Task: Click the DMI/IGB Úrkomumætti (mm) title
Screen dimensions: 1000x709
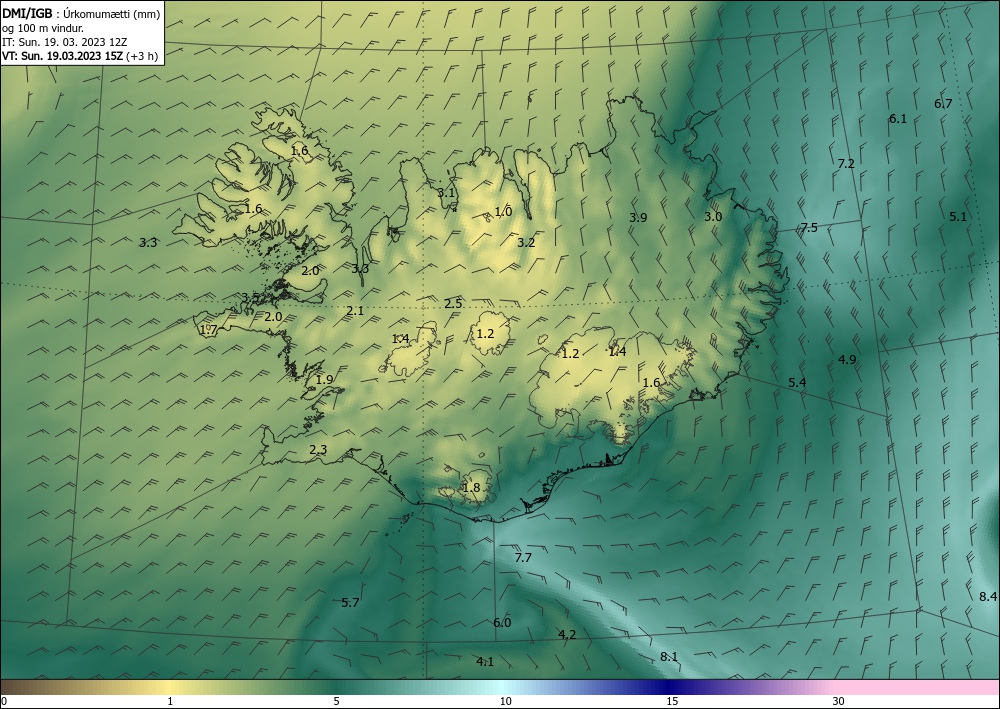Action: tap(81, 14)
